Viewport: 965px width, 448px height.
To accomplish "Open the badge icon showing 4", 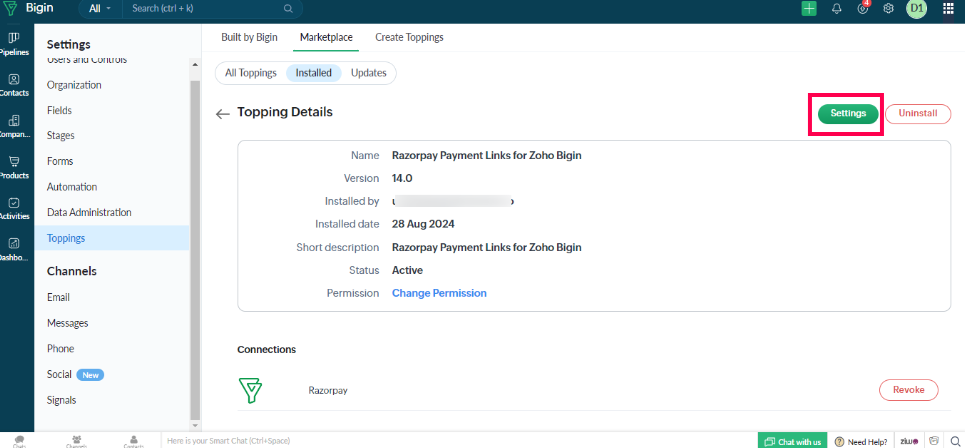I will pyautogui.click(x=863, y=8).
